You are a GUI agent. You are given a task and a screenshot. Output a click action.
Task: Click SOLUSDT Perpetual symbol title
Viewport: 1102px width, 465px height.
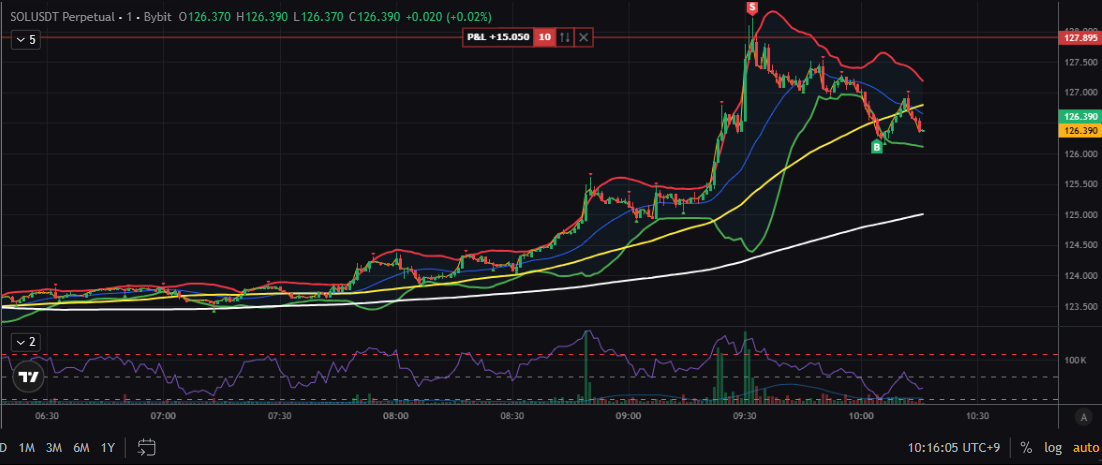pos(57,17)
